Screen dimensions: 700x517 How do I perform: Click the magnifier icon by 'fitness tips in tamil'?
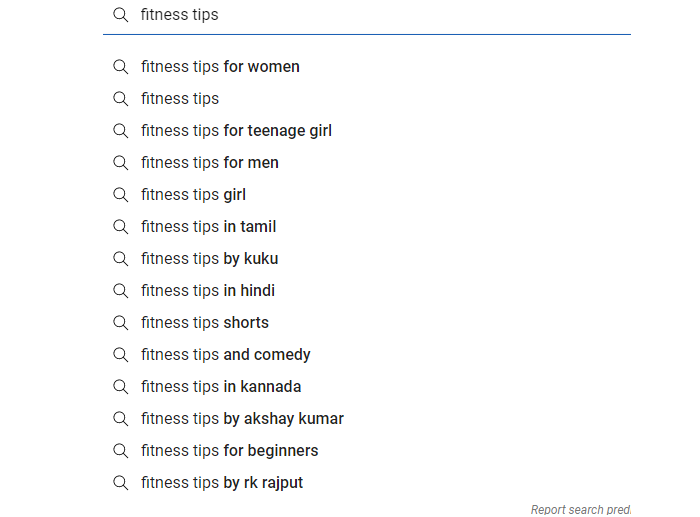point(121,227)
